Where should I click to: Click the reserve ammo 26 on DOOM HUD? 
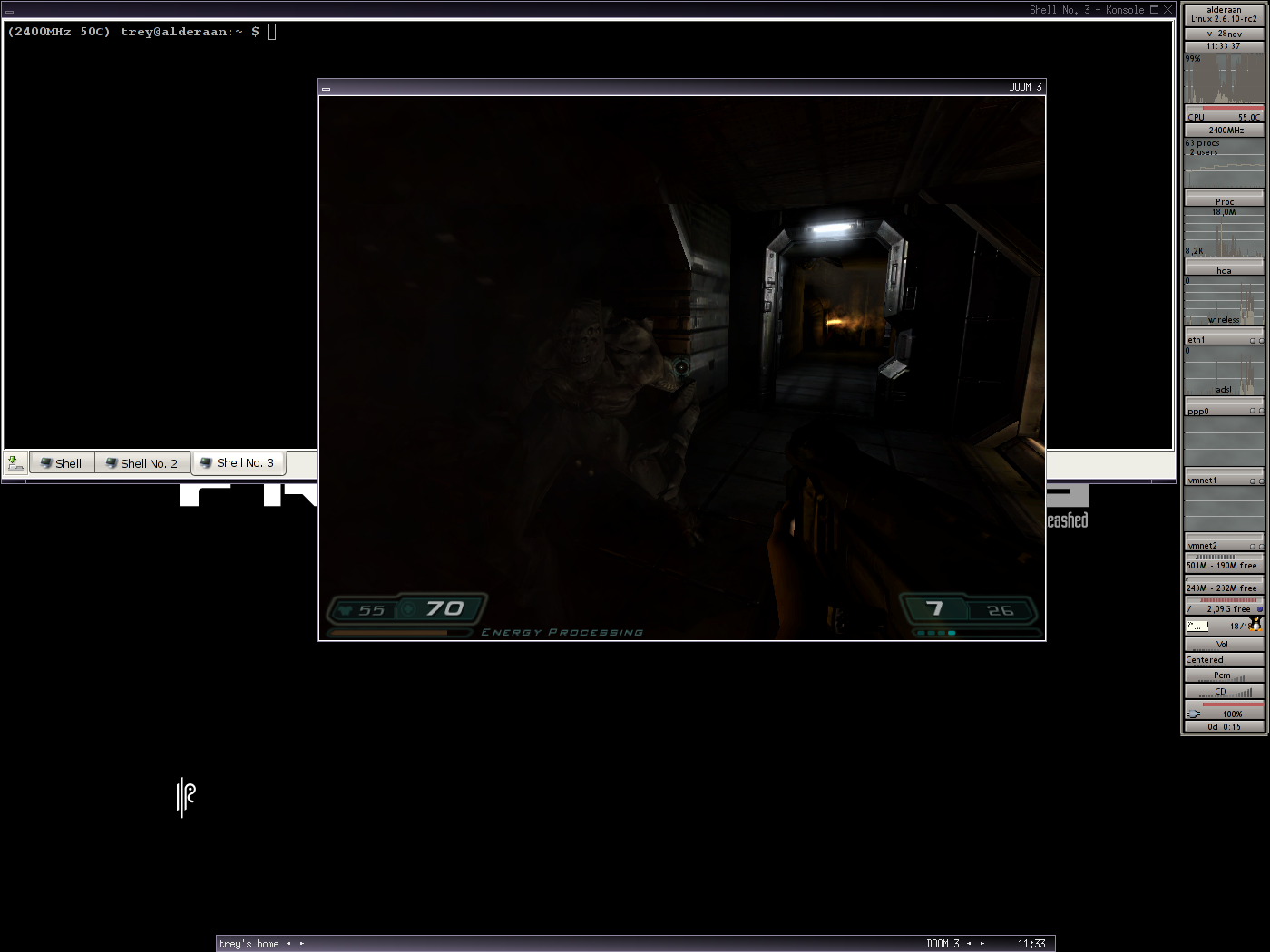point(1001,611)
